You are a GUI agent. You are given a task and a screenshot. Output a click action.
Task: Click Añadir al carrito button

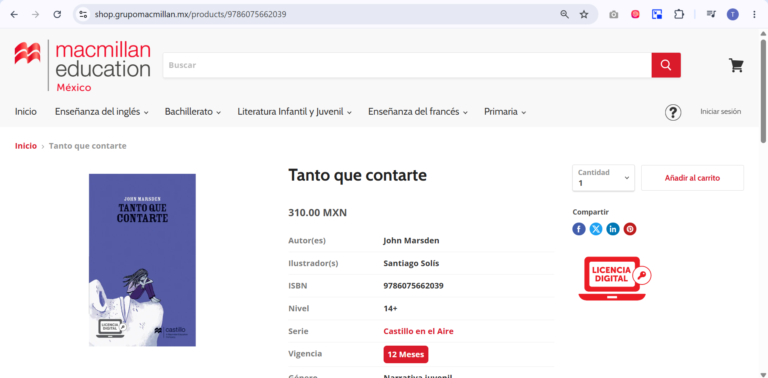(x=692, y=178)
